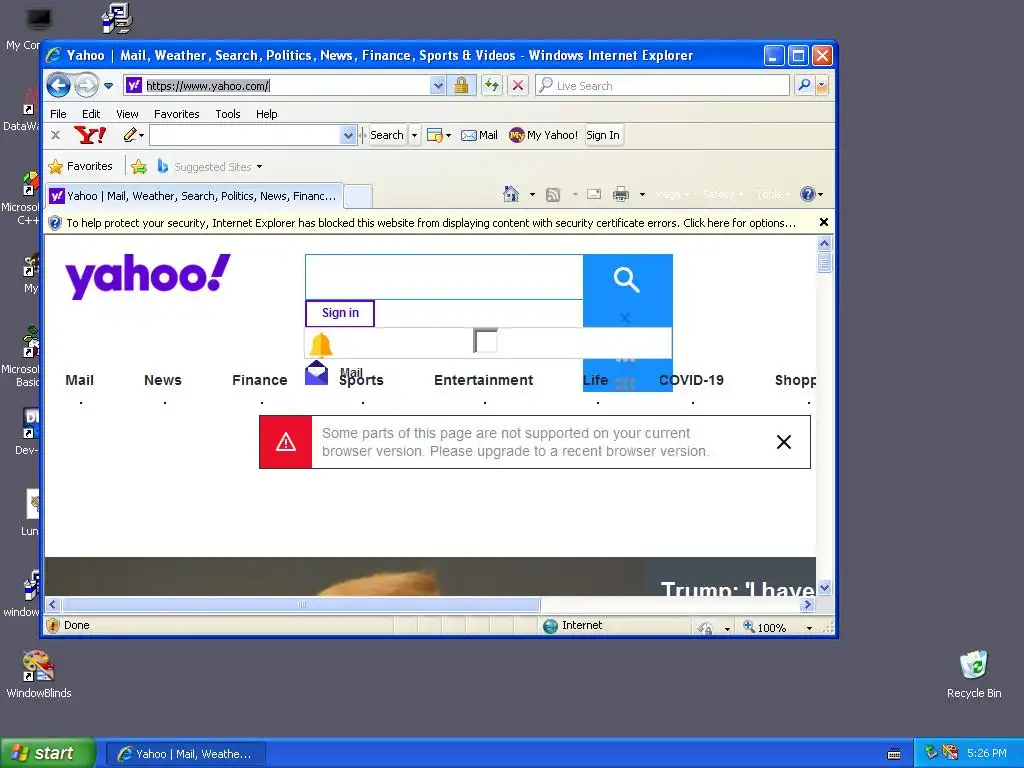
Task: Open the Tools menu
Action: pos(228,114)
